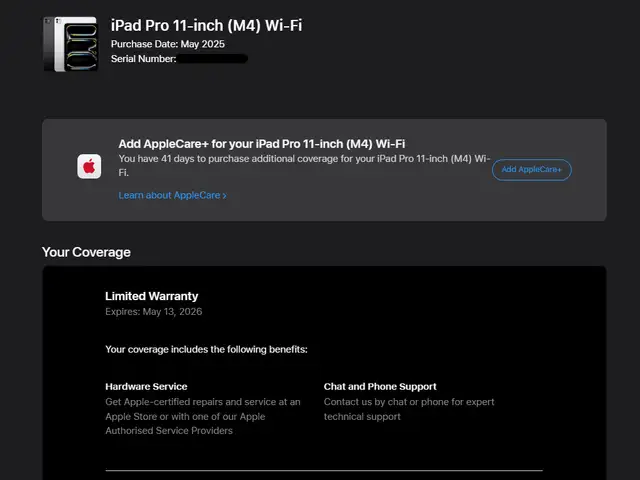The height and width of the screenshot is (480, 640).
Task: Click the Your Coverage heading
Action: (x=86, y=252)
